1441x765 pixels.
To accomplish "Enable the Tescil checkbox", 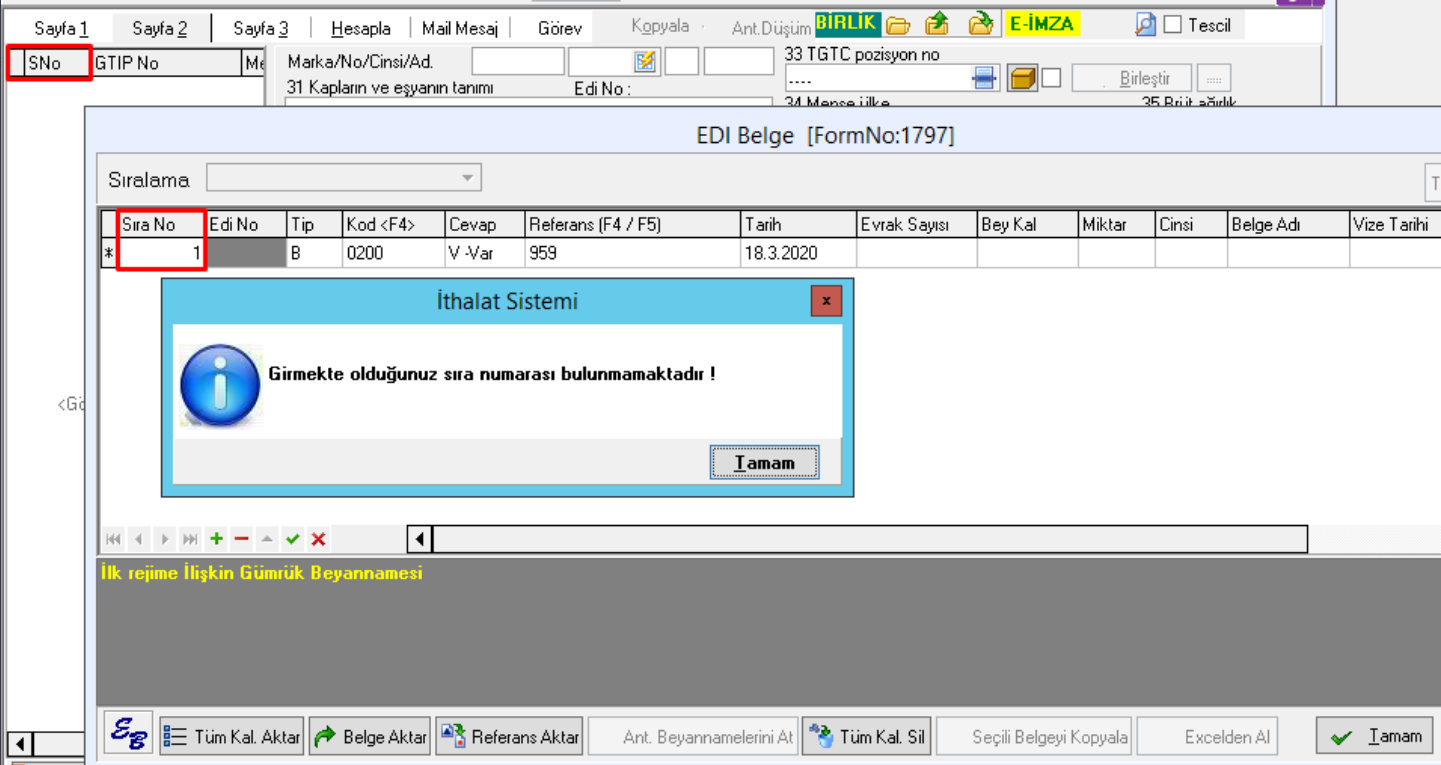I will (x=1173, y=25).
